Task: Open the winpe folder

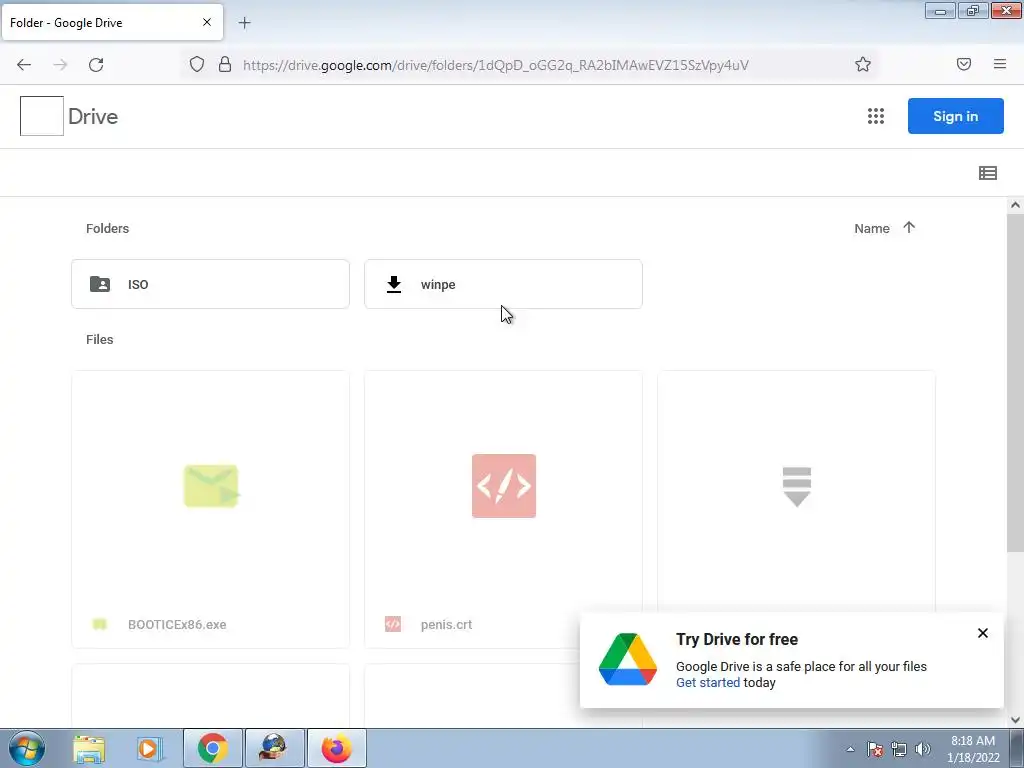Action: tap(504, 284)
